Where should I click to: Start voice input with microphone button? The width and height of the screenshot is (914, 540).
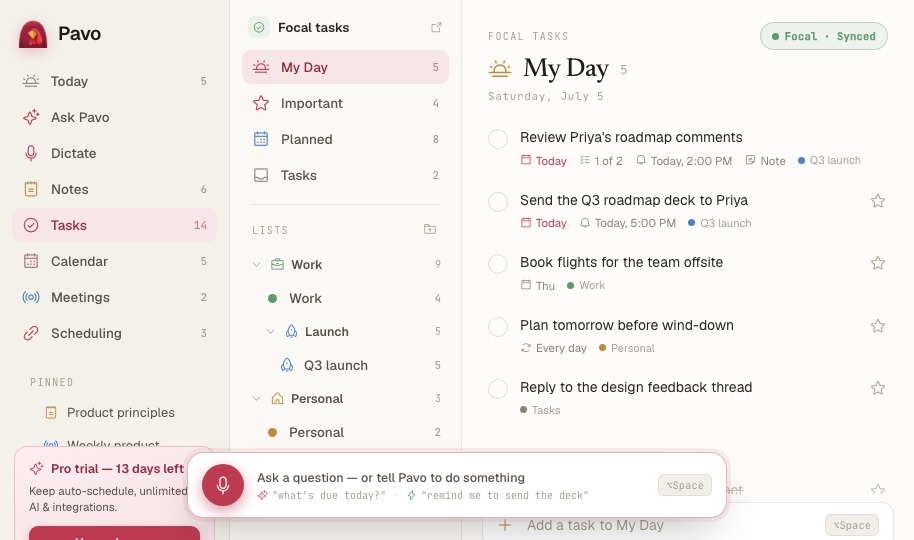tap(223, 485)
